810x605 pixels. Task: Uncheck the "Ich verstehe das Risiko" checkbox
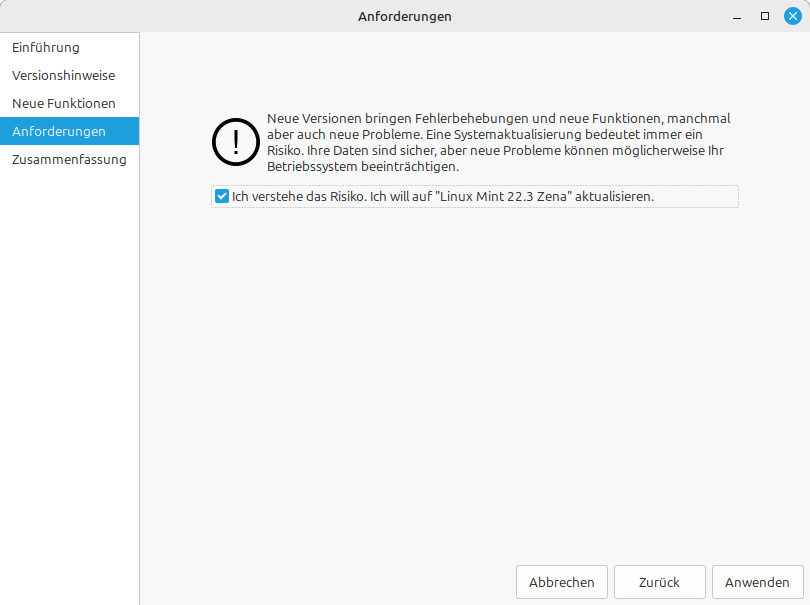[x=222, y=197]
